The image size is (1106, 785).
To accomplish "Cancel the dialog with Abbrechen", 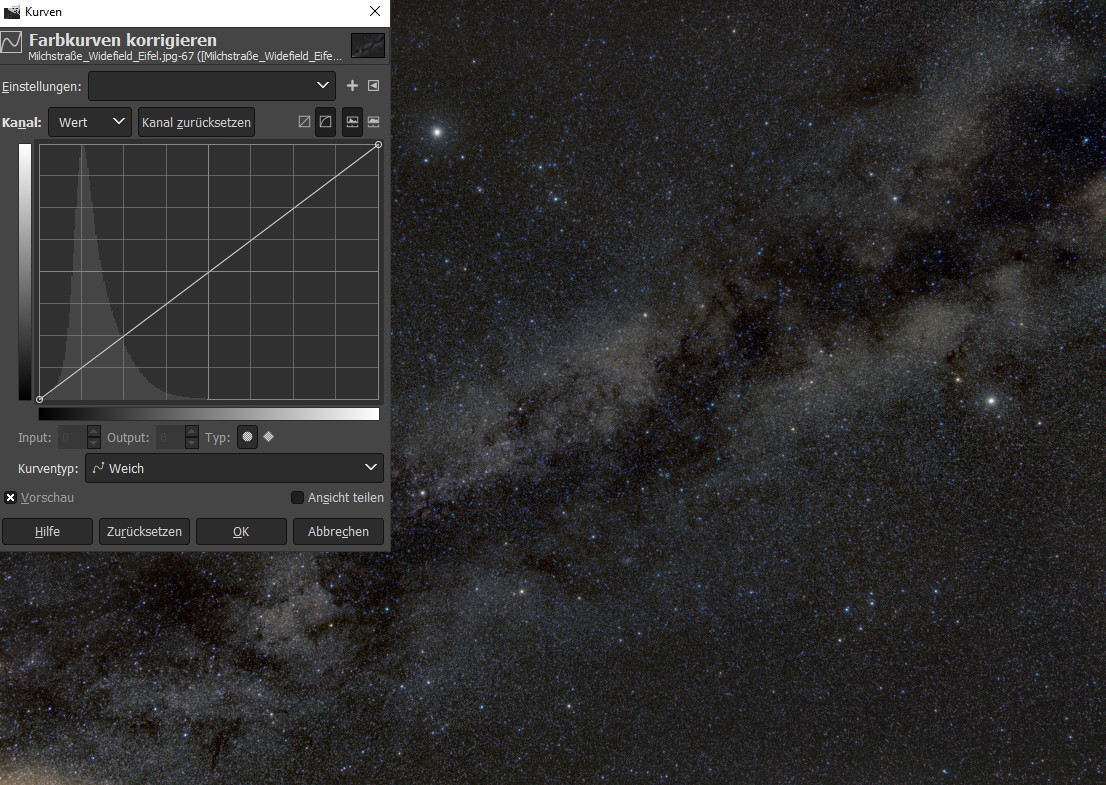I will click(339, 532).
